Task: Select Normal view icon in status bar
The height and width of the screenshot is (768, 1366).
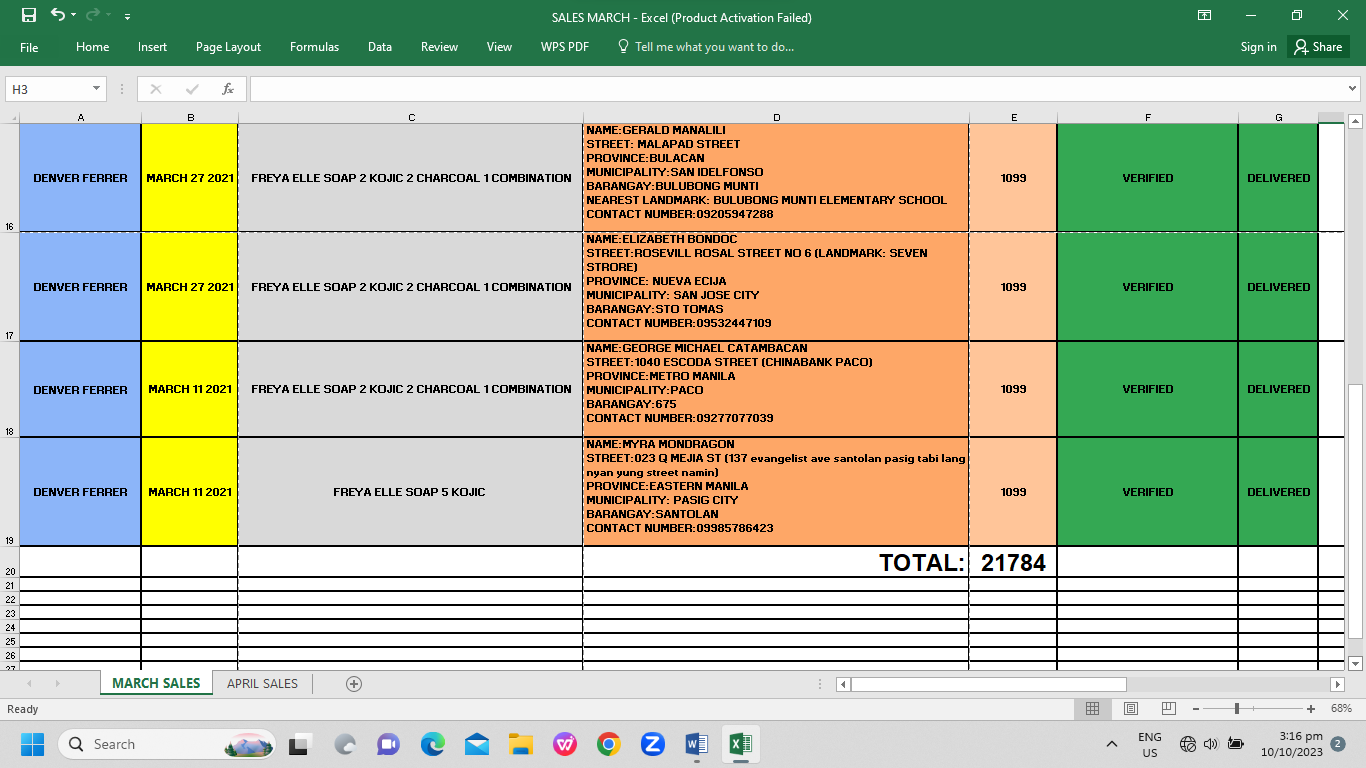Action: click(1093, 708)
